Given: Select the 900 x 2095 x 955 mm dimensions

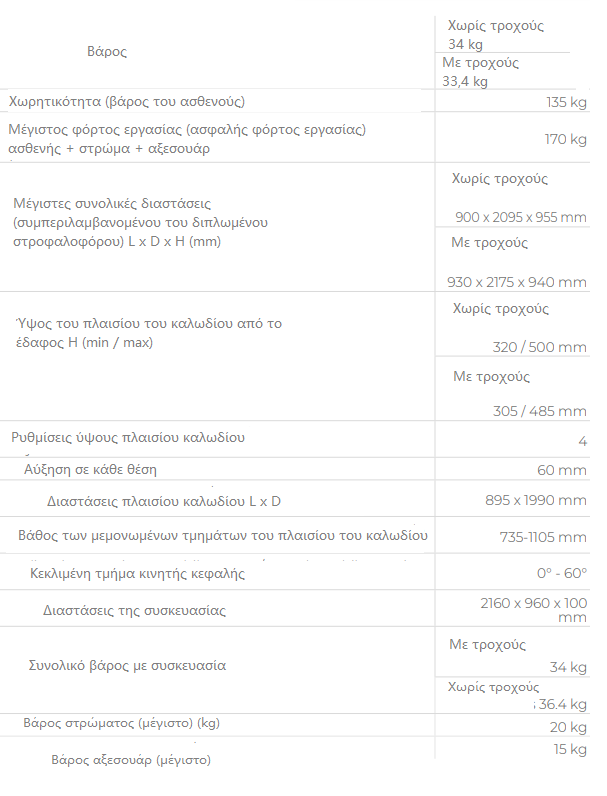Looking at the screenshot, I should pos(521,217).
